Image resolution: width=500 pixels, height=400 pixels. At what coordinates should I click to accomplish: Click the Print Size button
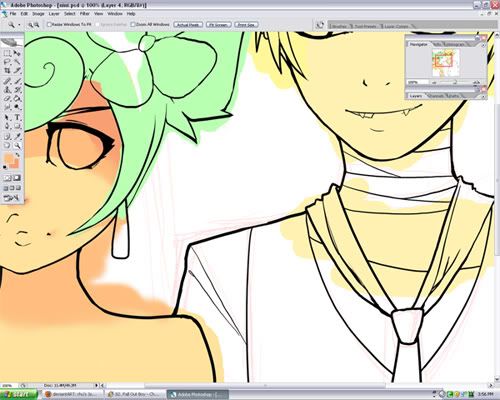pos(246,25)
